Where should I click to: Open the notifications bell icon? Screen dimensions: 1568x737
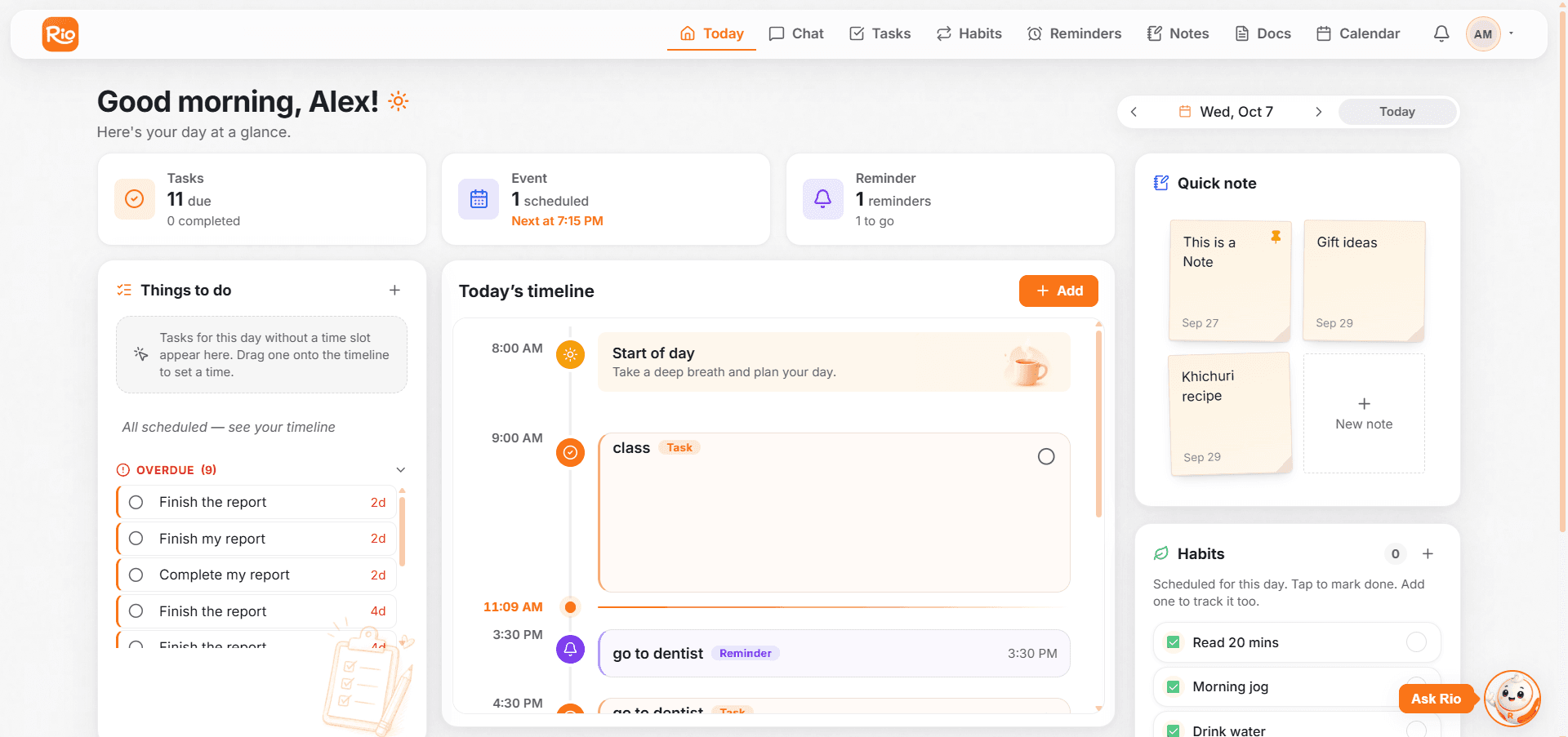1441,33
